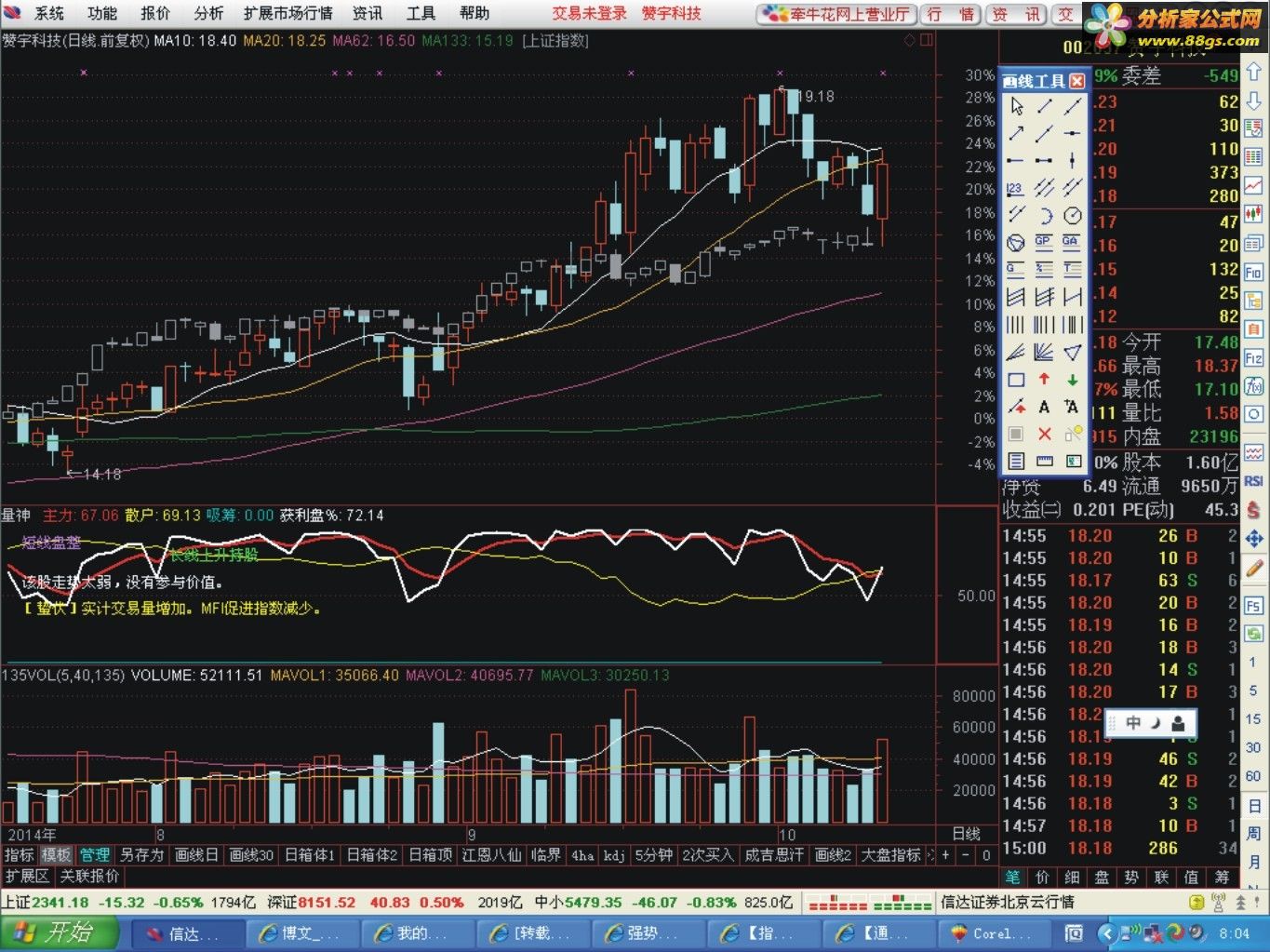Open the 帮助 menu
Image resolution: width=1270 pixels, height=952 pixels.
click(475, 13)
